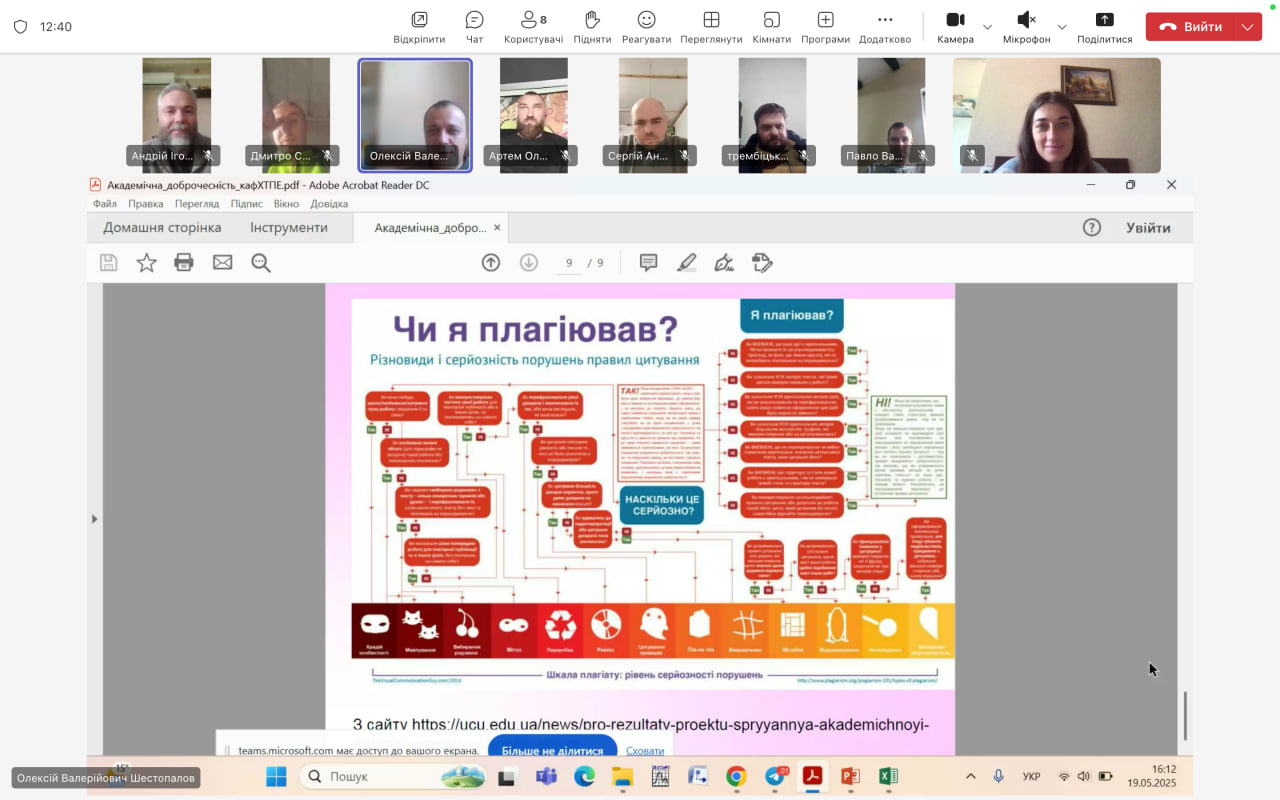Open the Apps panel

pos(825,27)
